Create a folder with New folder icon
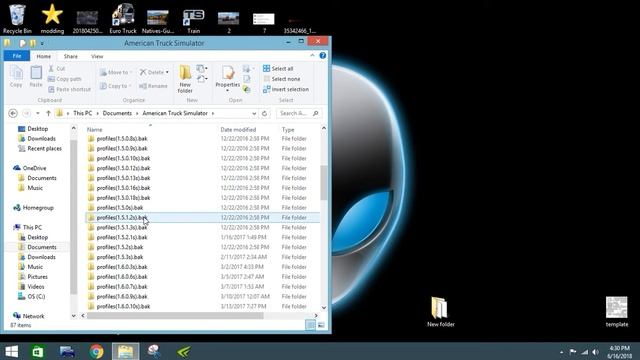 click(185, 79)
